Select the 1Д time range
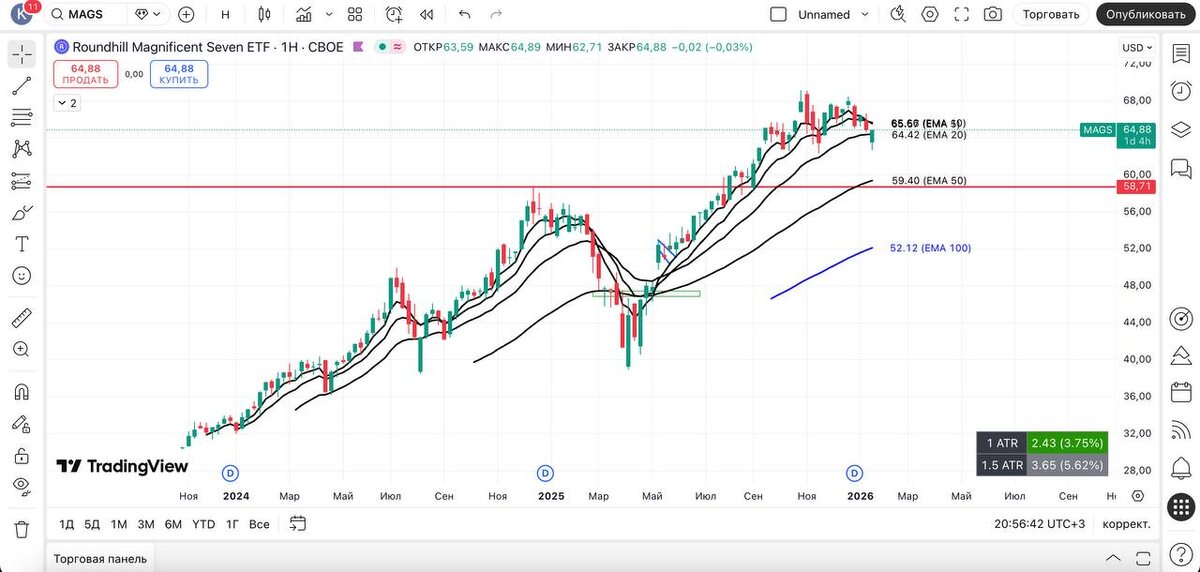 [67, 524]
